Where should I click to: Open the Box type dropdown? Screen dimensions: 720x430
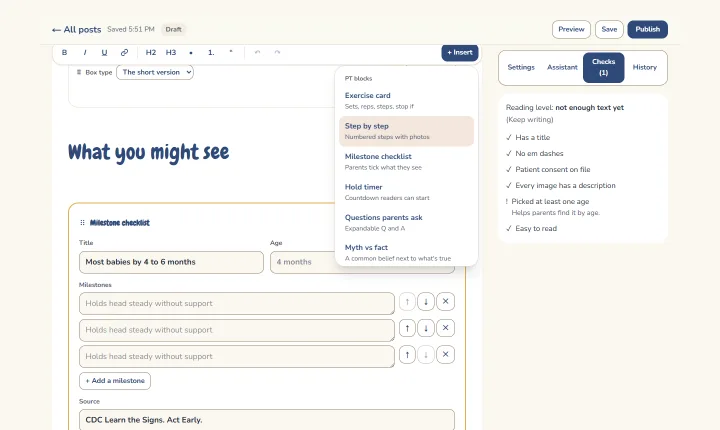(x=155, y=72)
